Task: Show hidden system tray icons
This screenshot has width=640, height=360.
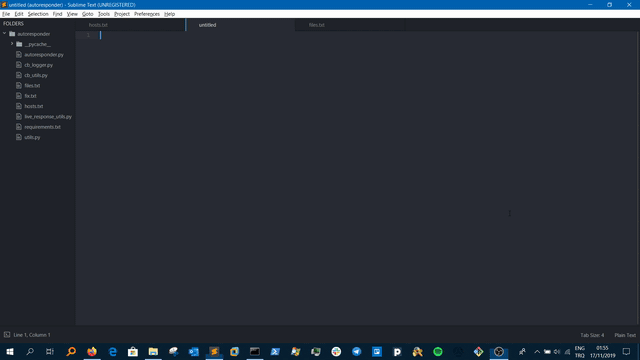Action: [x=537, y=351]
